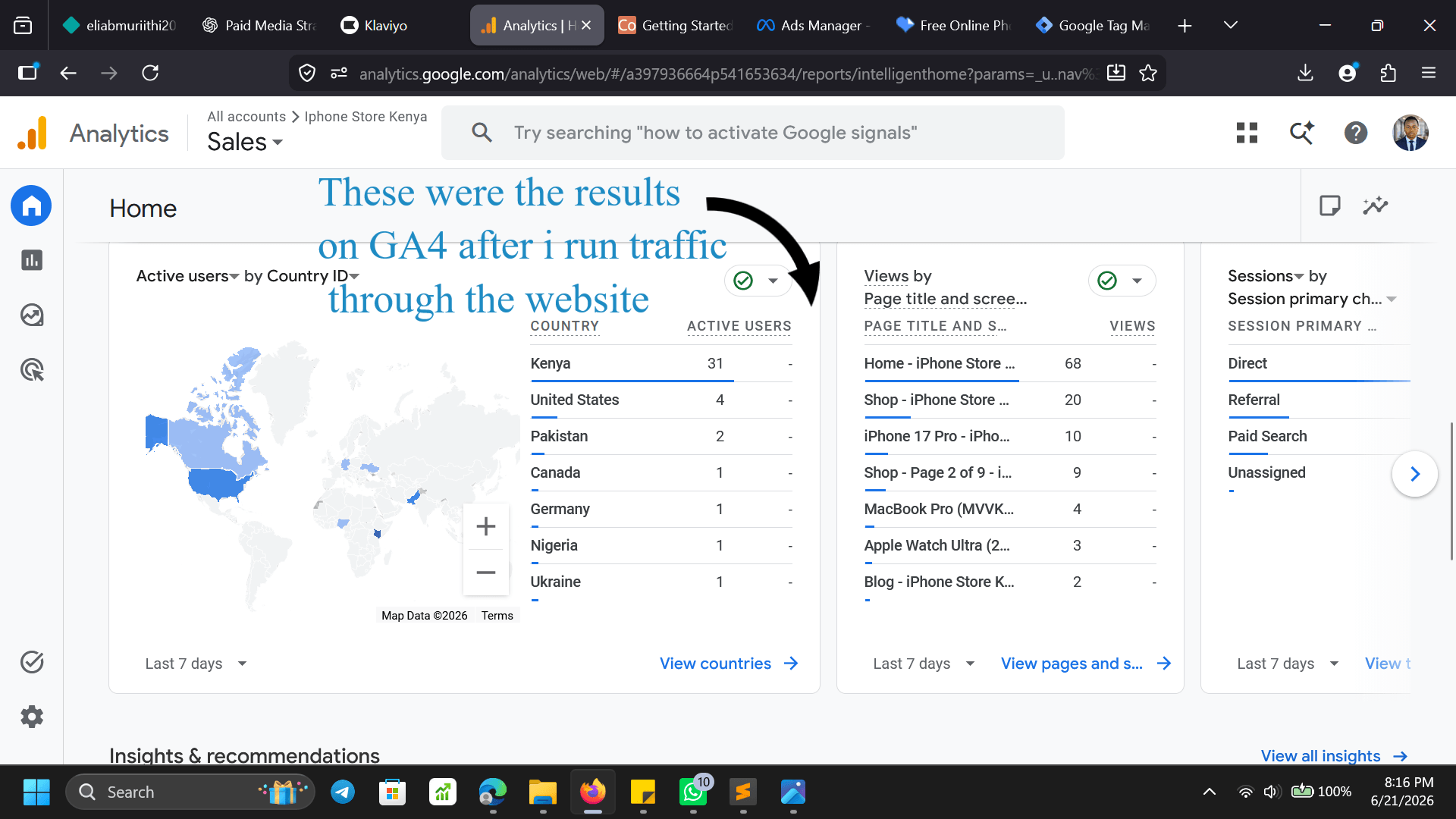Open the Reports bar-chart icon in sidebar
Image resolution: width=1456 pixels, height=819 pixels.
[x=31, y=260]
